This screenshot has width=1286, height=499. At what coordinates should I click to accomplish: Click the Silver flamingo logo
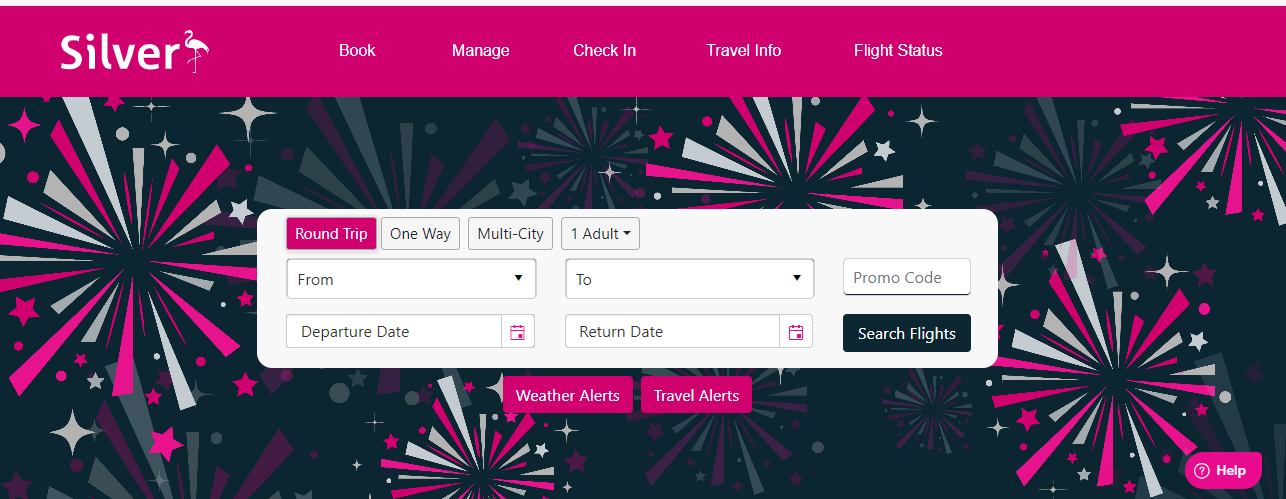click(x=135, y=51)
